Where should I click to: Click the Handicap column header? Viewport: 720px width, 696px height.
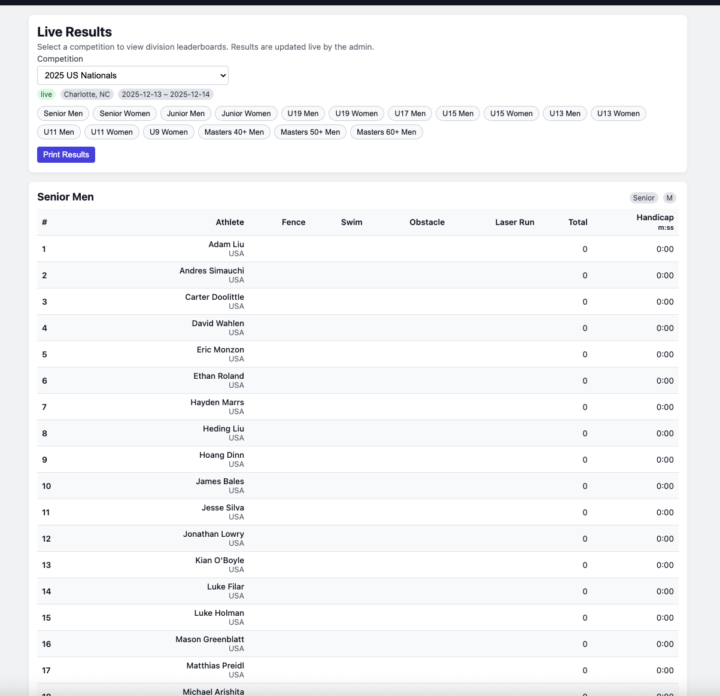[x=655, y=218]
